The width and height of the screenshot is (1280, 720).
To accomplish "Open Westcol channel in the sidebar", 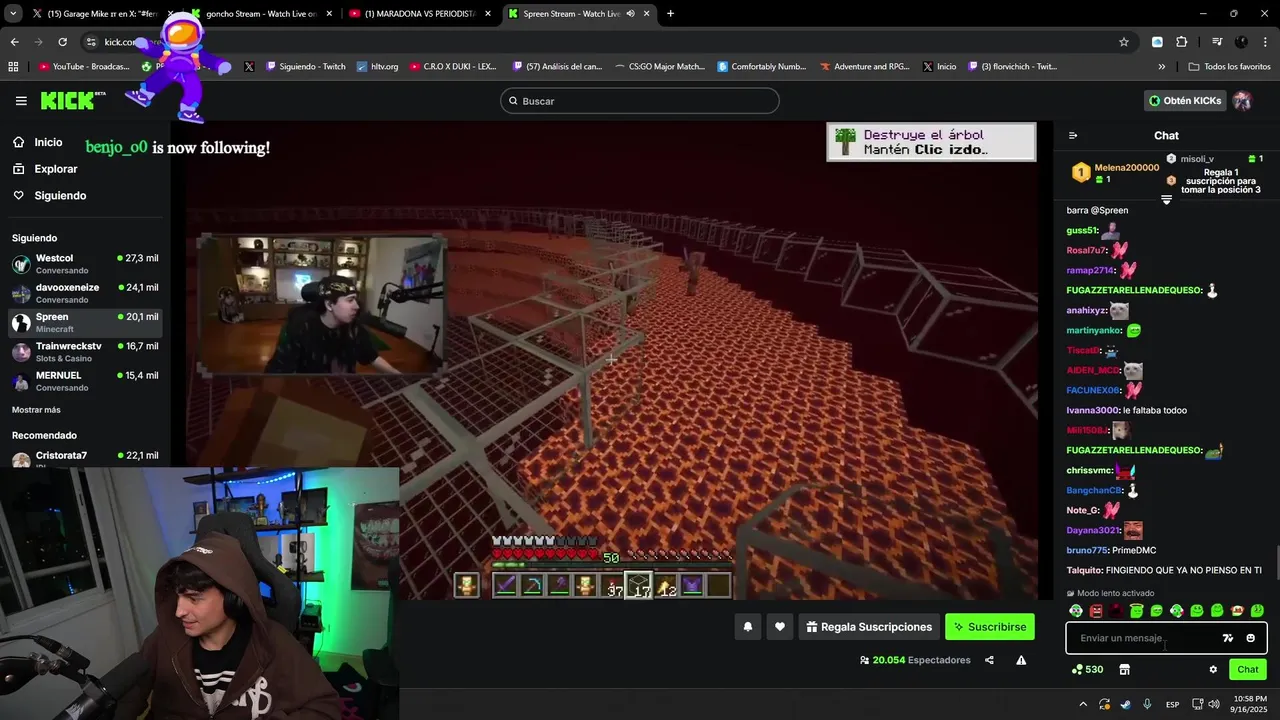I will (85, 264).
